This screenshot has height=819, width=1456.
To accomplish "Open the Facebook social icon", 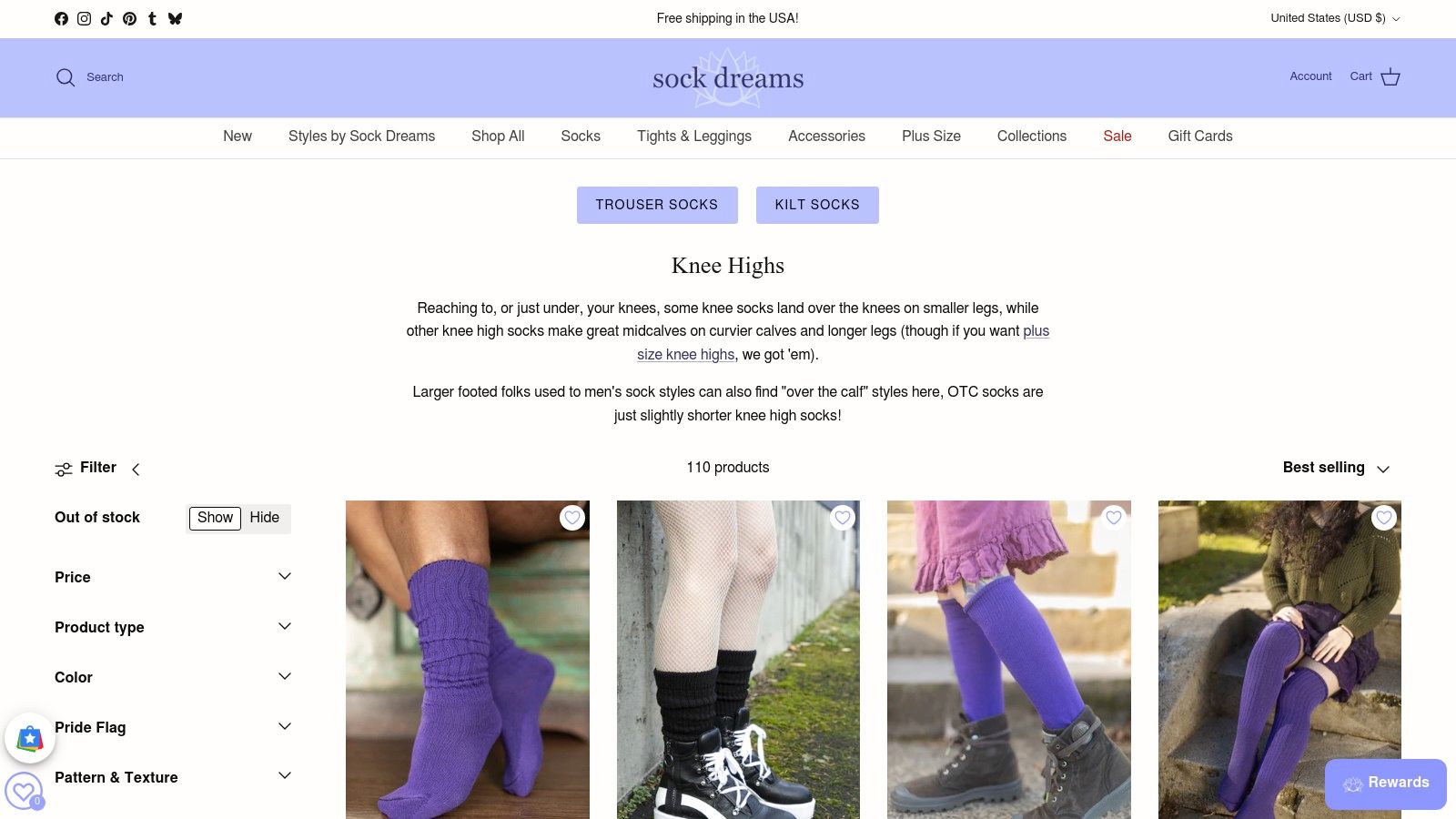I will click(61, 18).
